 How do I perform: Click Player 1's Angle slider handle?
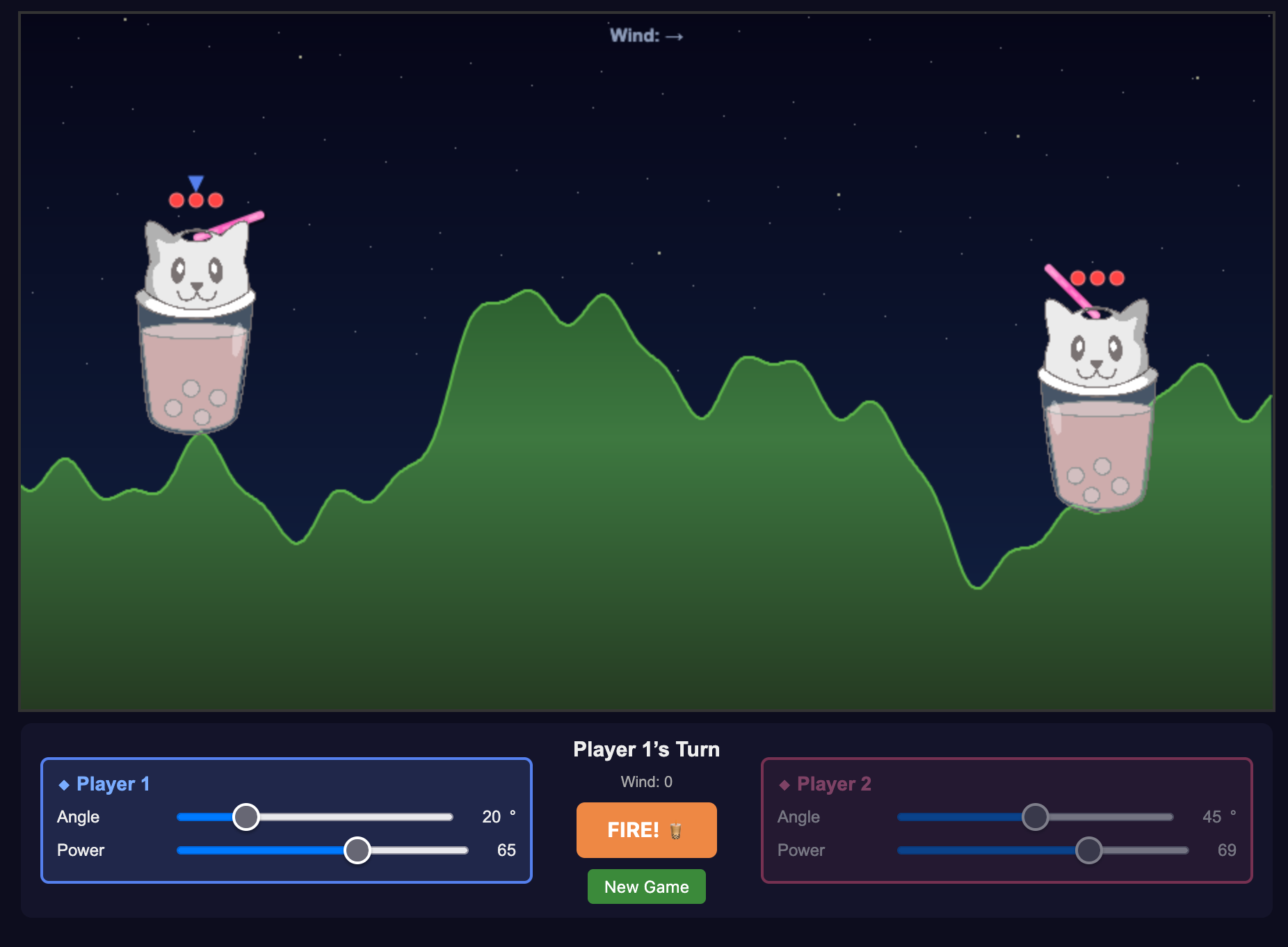pos(246,818)
